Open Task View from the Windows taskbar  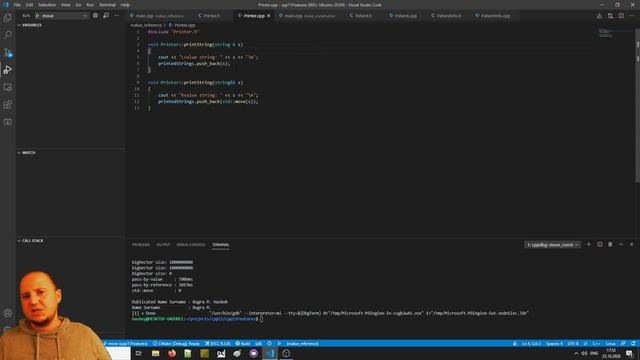[139, 353]
